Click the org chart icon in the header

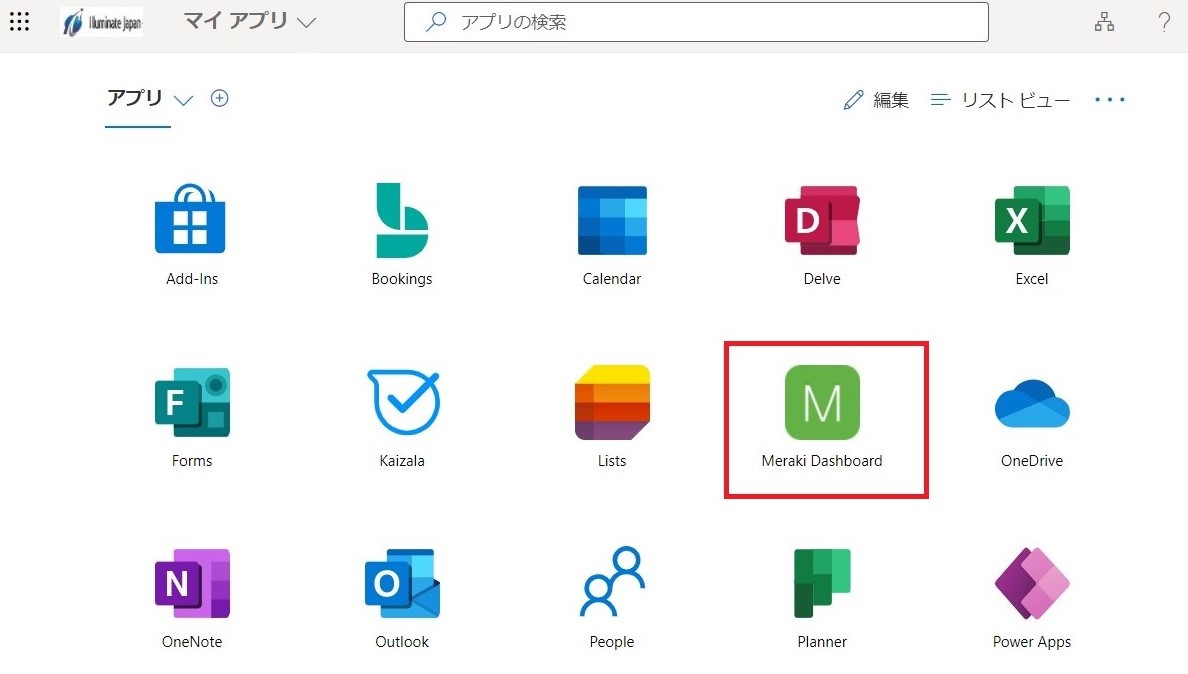point(1104,21)
